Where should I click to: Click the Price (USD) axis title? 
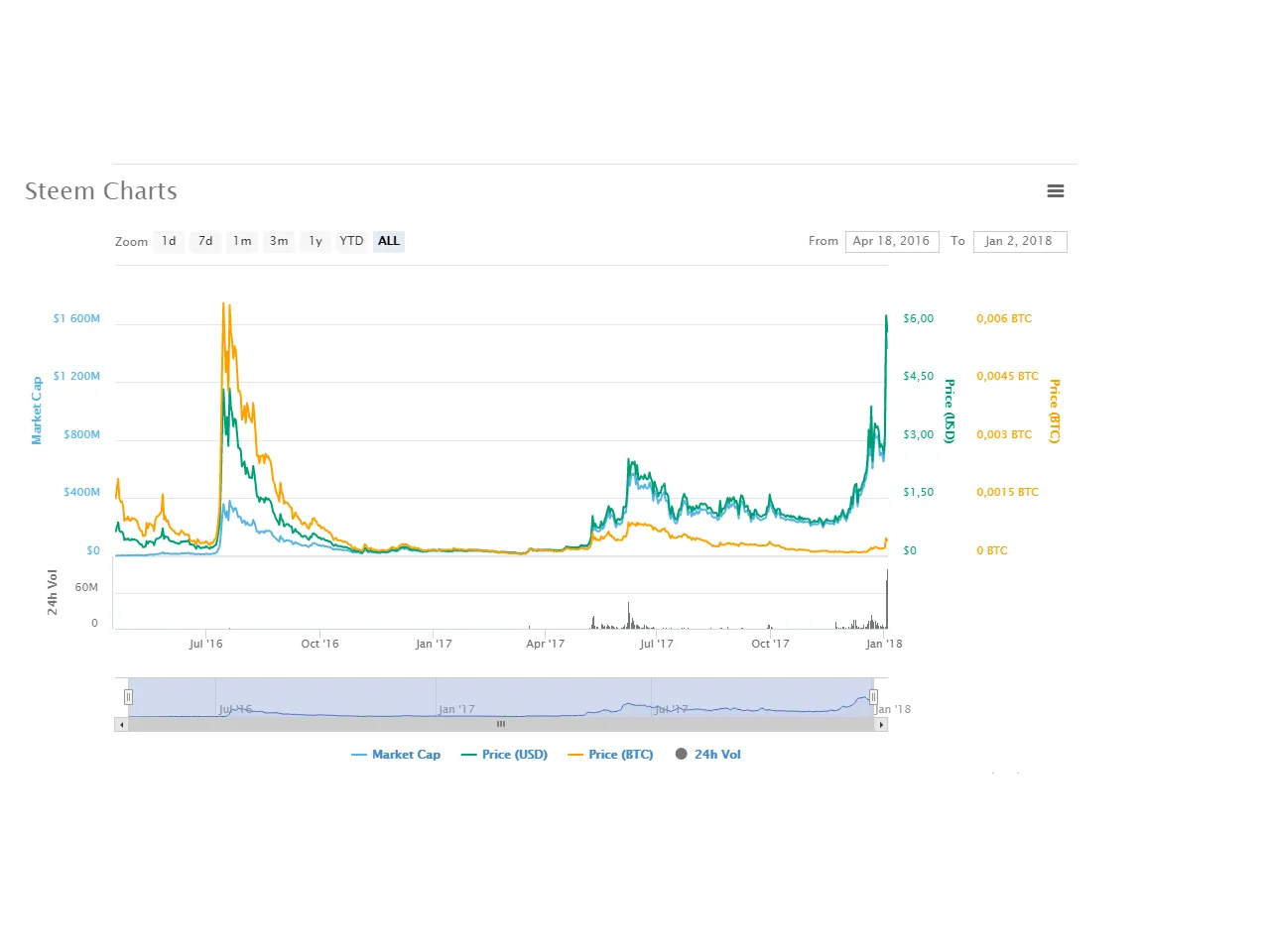(949, 411)
